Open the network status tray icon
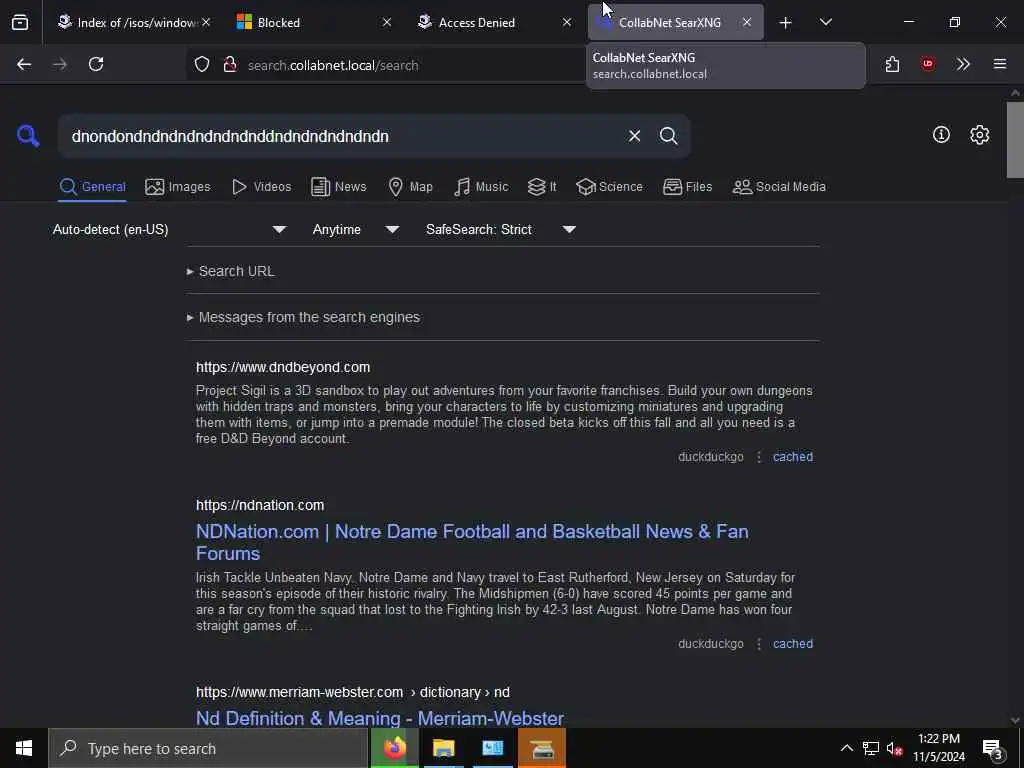The image size is (1024, 768). 870,748
